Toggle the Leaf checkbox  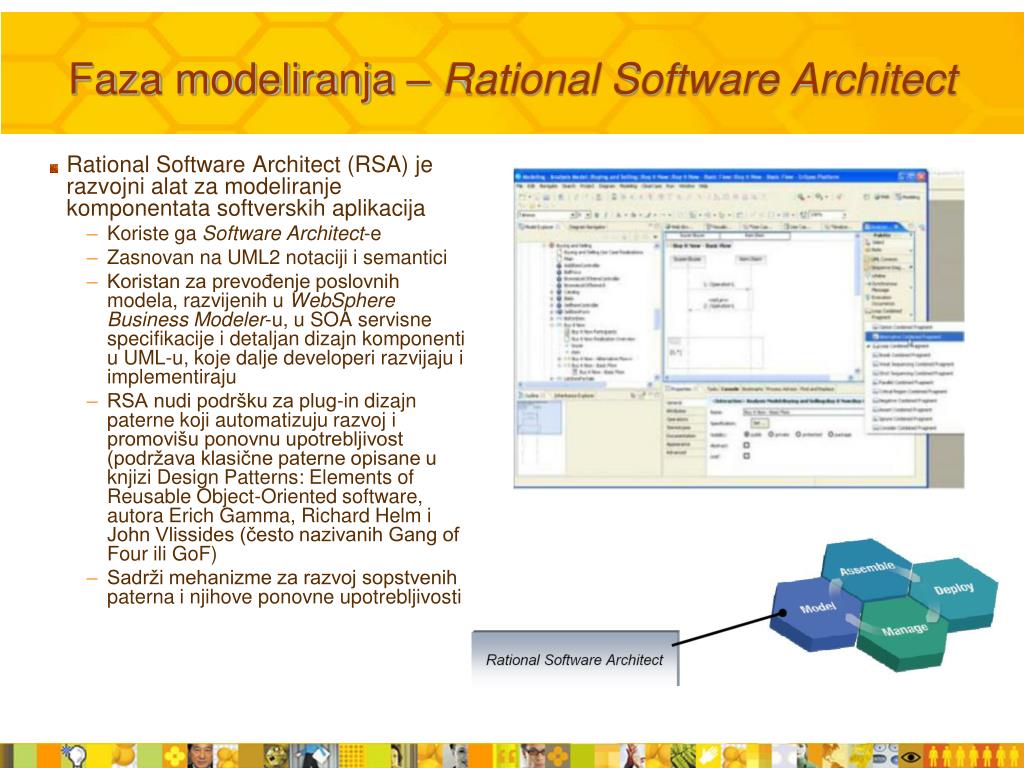tap(746, 456)
